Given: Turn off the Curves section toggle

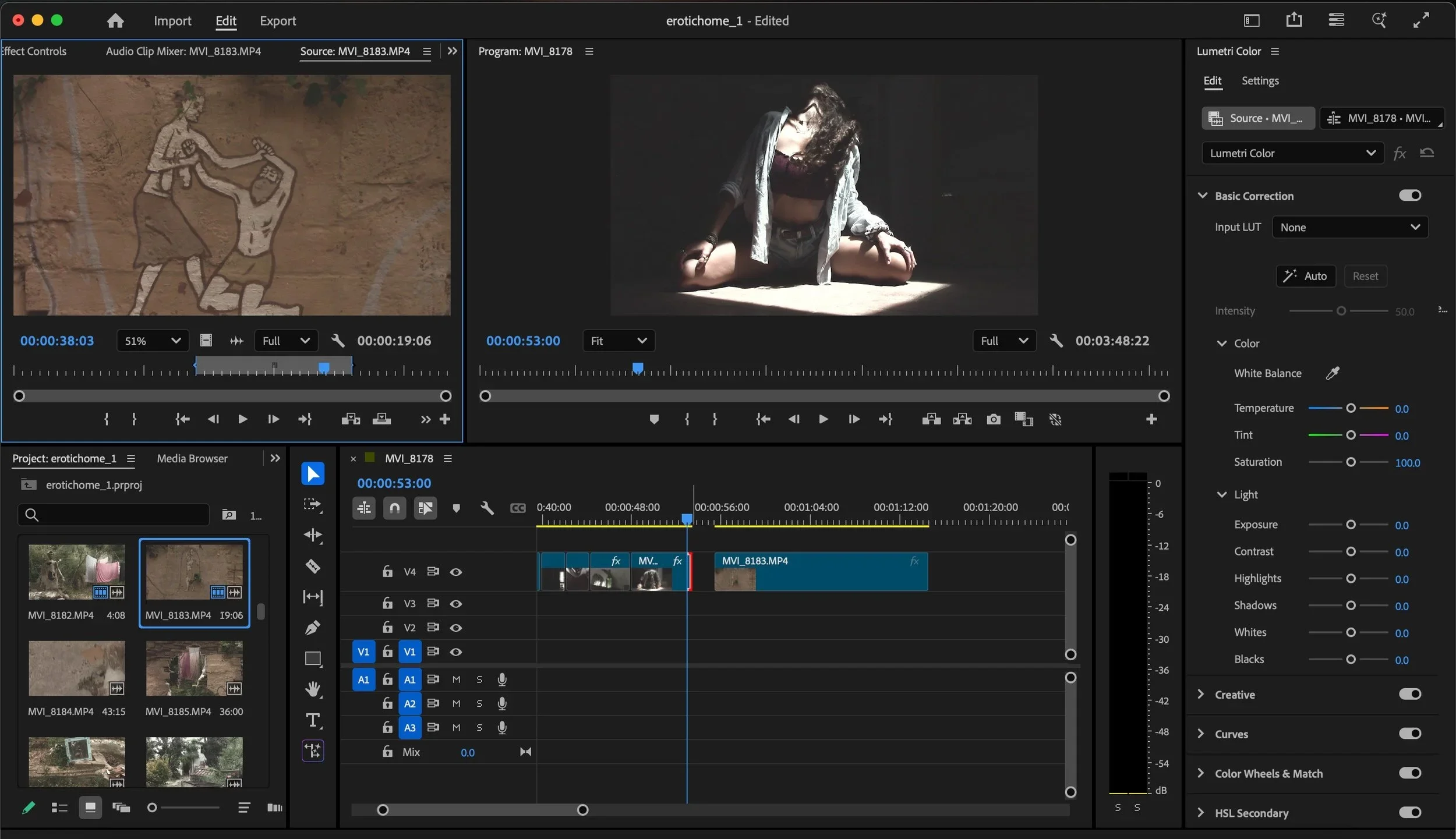Looking at the screenshot, I should pos(1410,734).
